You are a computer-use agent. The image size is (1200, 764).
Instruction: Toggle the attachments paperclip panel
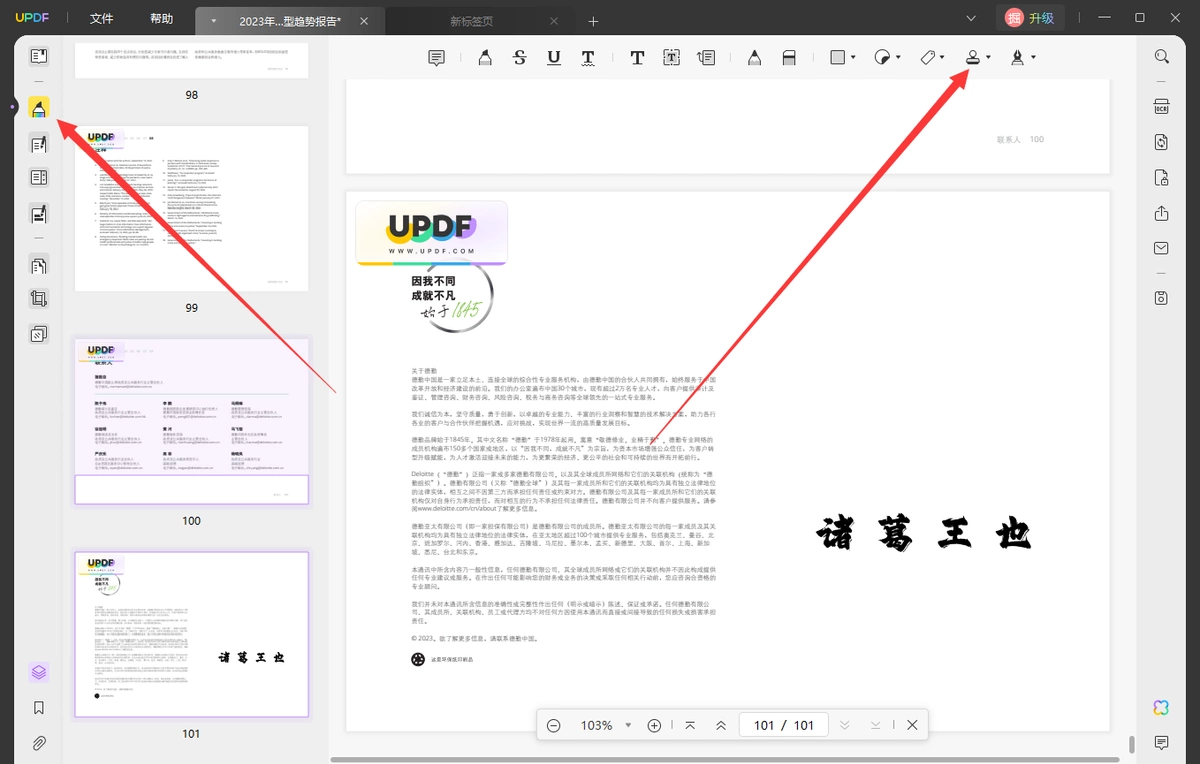coord(39,743)
